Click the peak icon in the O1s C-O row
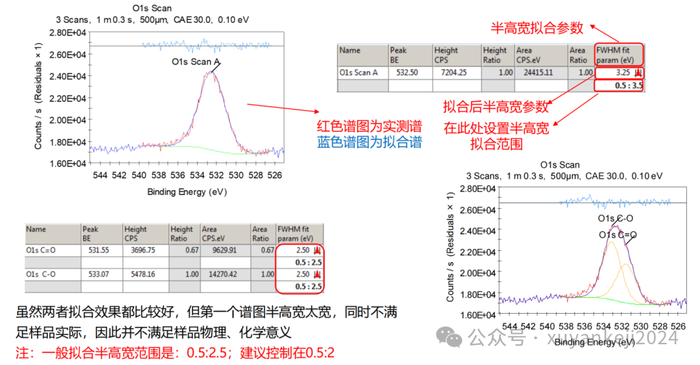Screen dimensions: 700x365 point(317,274)
